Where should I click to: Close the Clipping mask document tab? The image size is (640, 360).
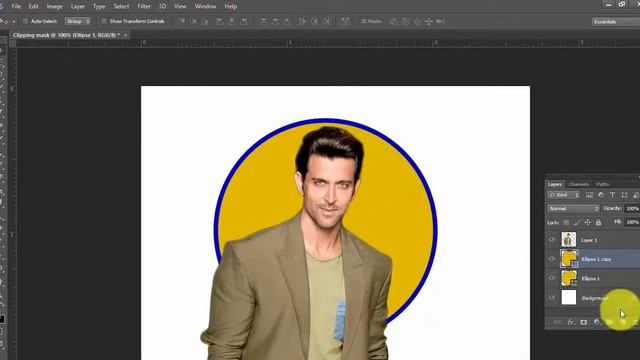click(125, 35)
